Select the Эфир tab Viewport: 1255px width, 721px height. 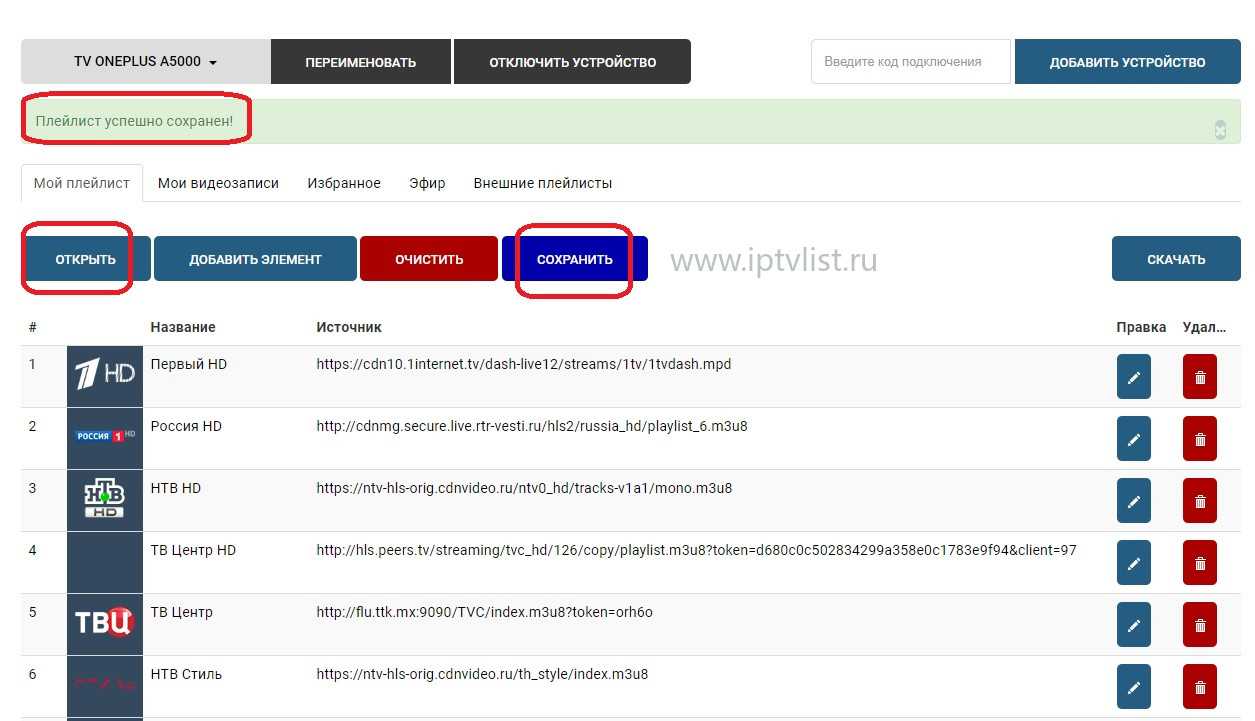click(x=427, y=183)
